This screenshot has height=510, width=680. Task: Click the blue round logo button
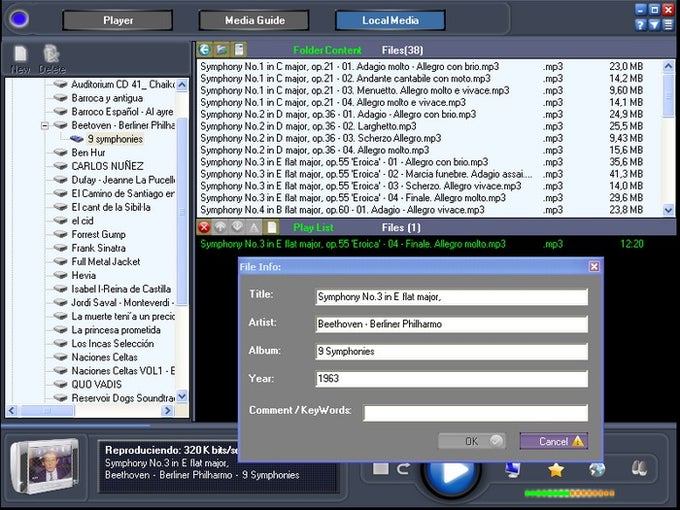click(19, 19)
